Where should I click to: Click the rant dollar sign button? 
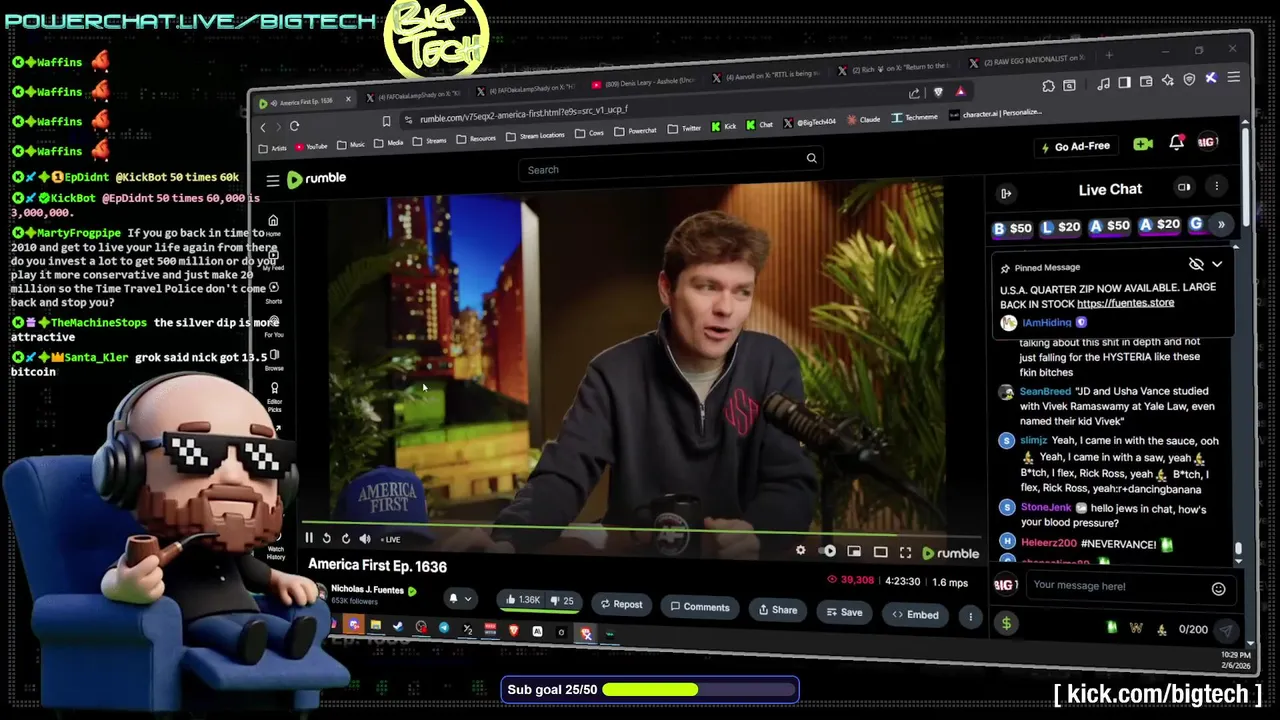point(1006,623)
